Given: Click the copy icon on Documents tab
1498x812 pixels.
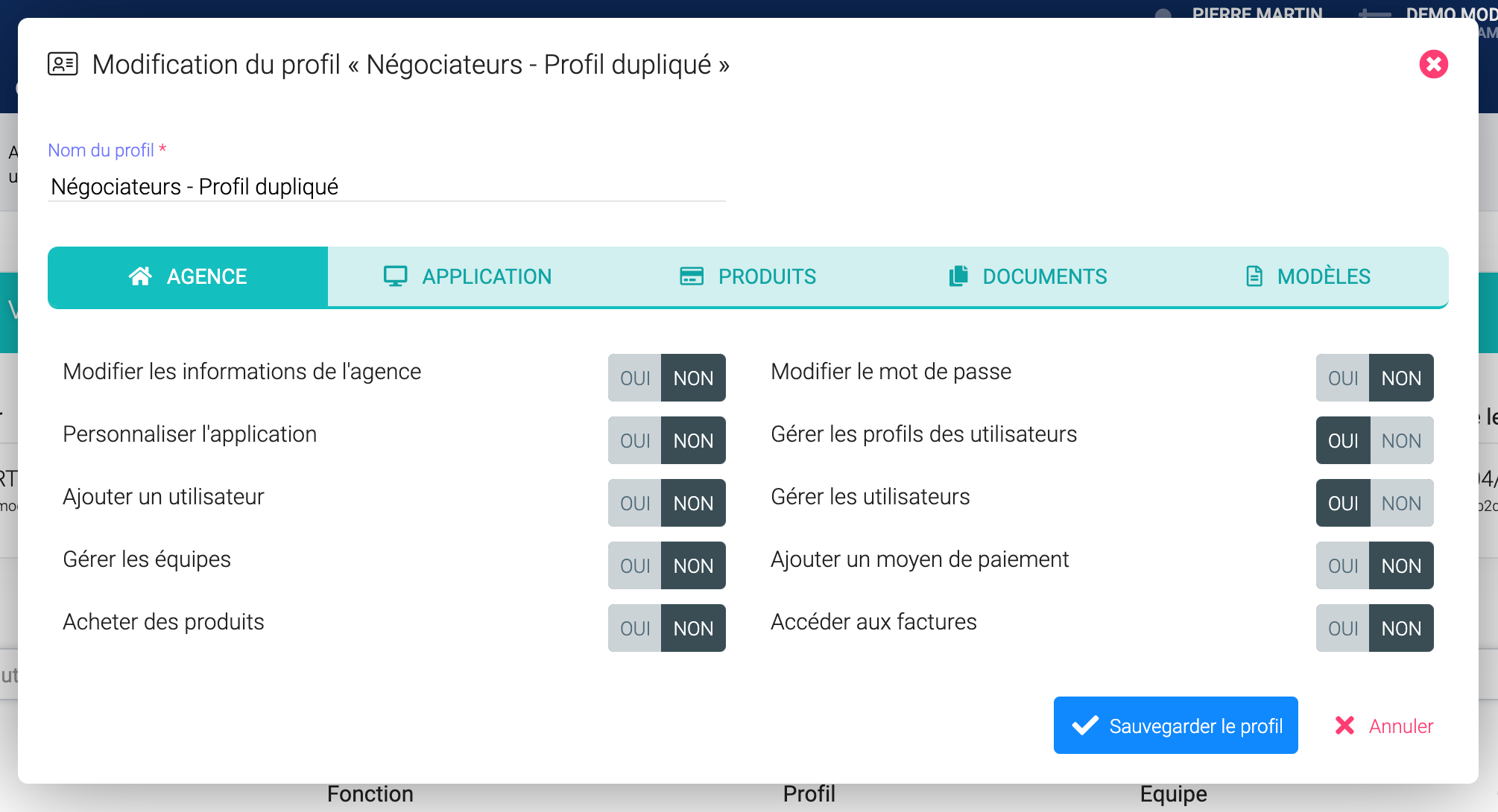Looking at the screenshot, I should click(x=958, y=276).
